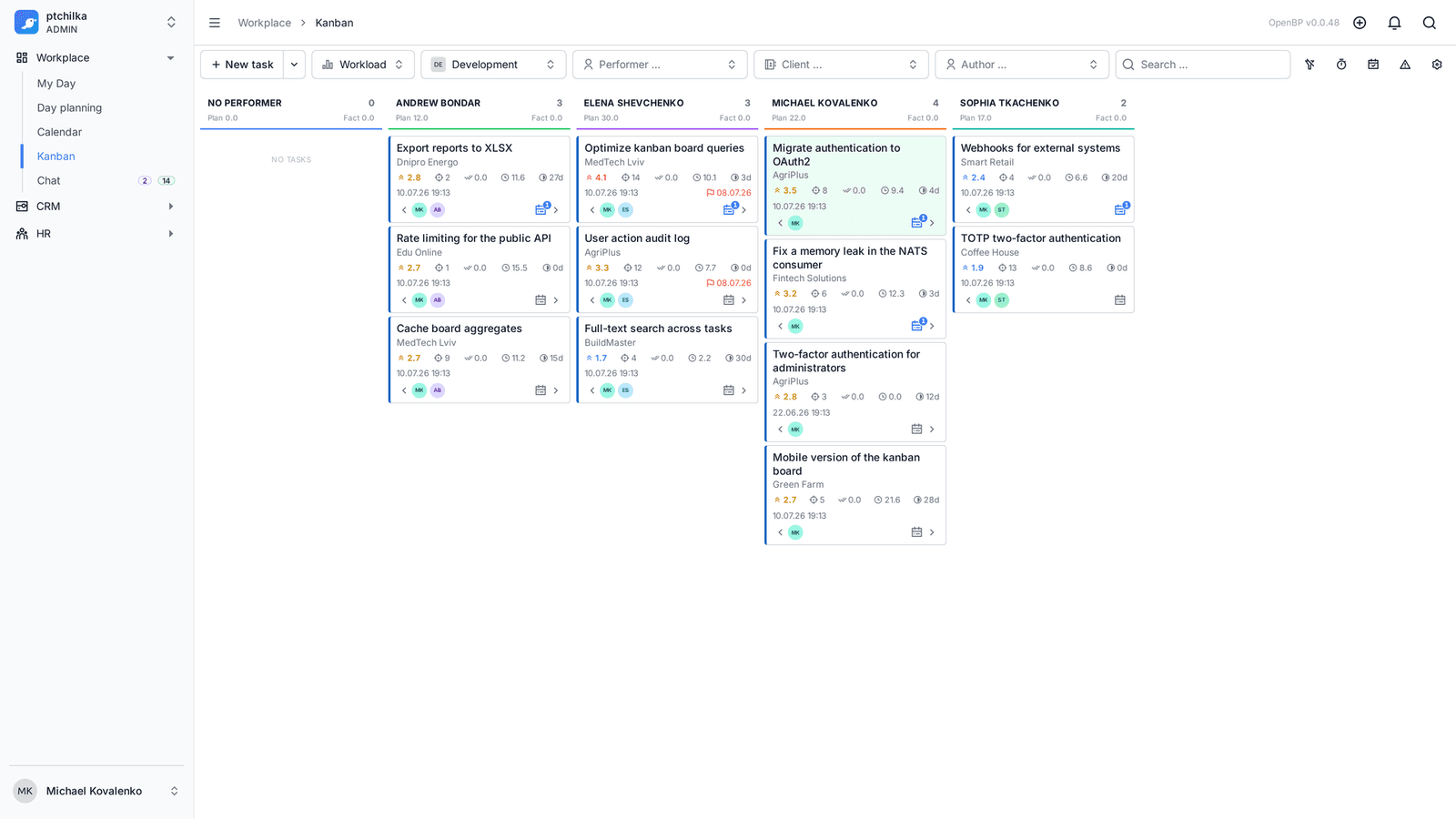
Task: Move Fix a memory leak card left
Action: (x=781, y=326)
